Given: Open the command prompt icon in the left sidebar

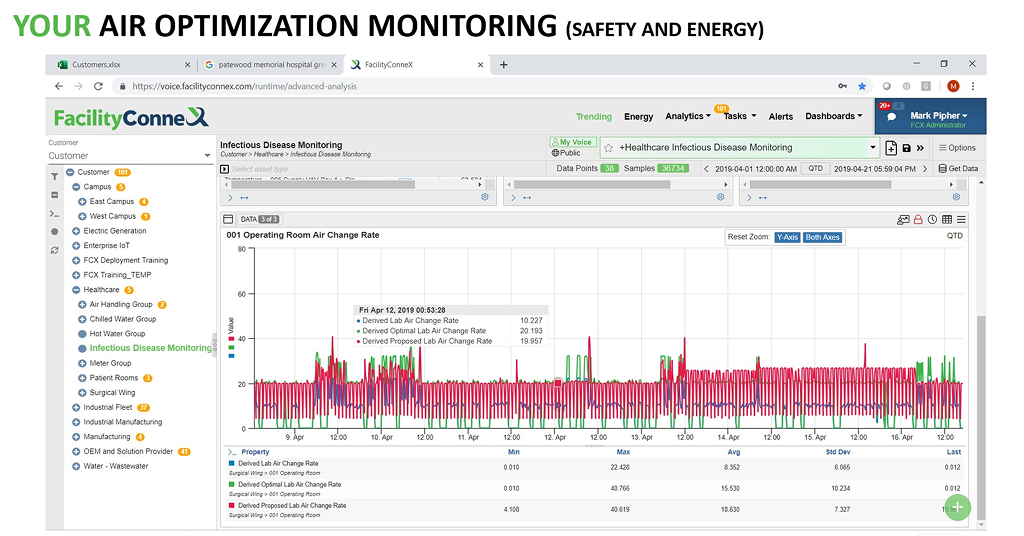Looking at the screenshot, I should pos(55,213).
